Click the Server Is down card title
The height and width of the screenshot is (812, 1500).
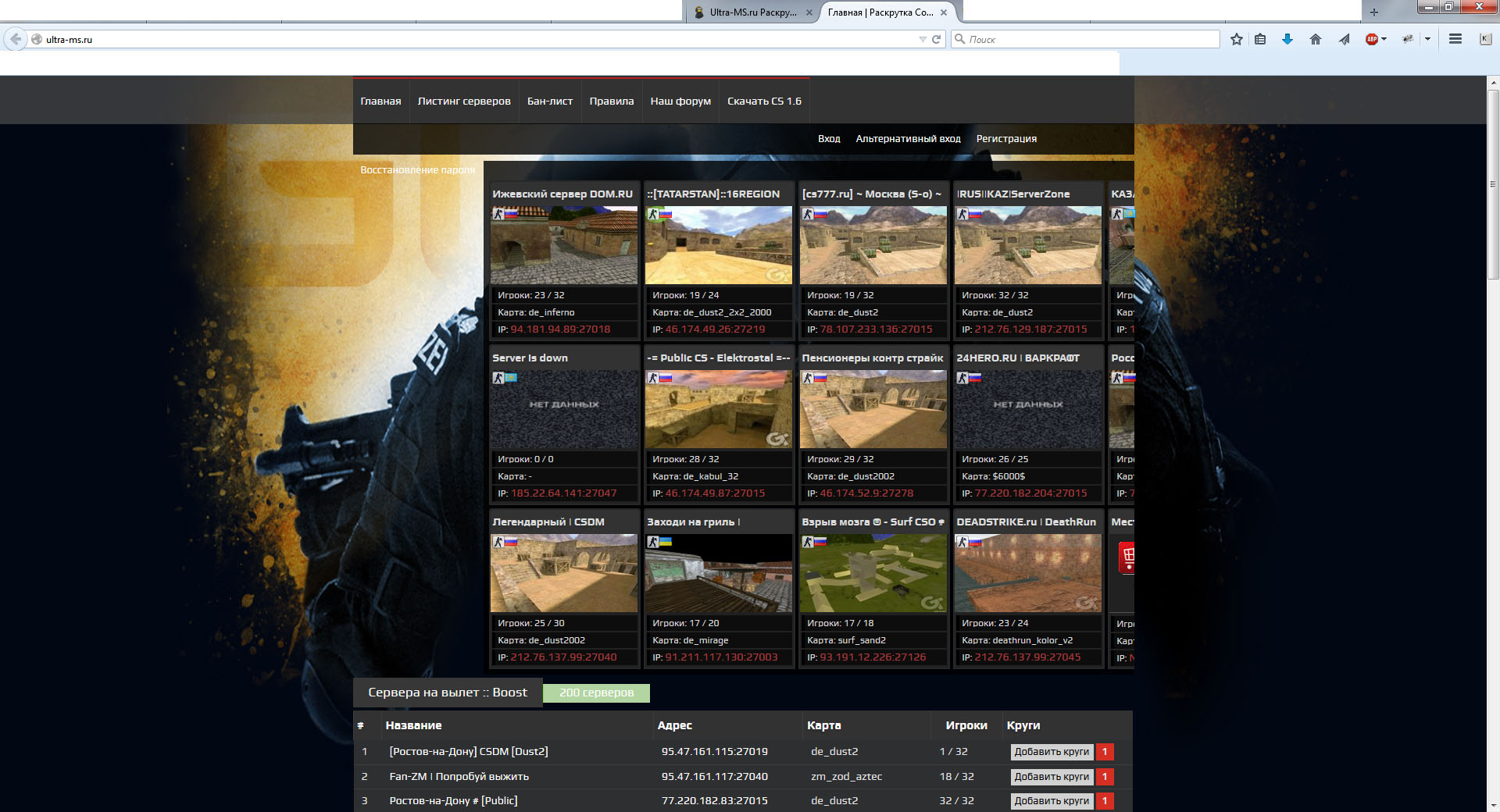coord(530,358)
